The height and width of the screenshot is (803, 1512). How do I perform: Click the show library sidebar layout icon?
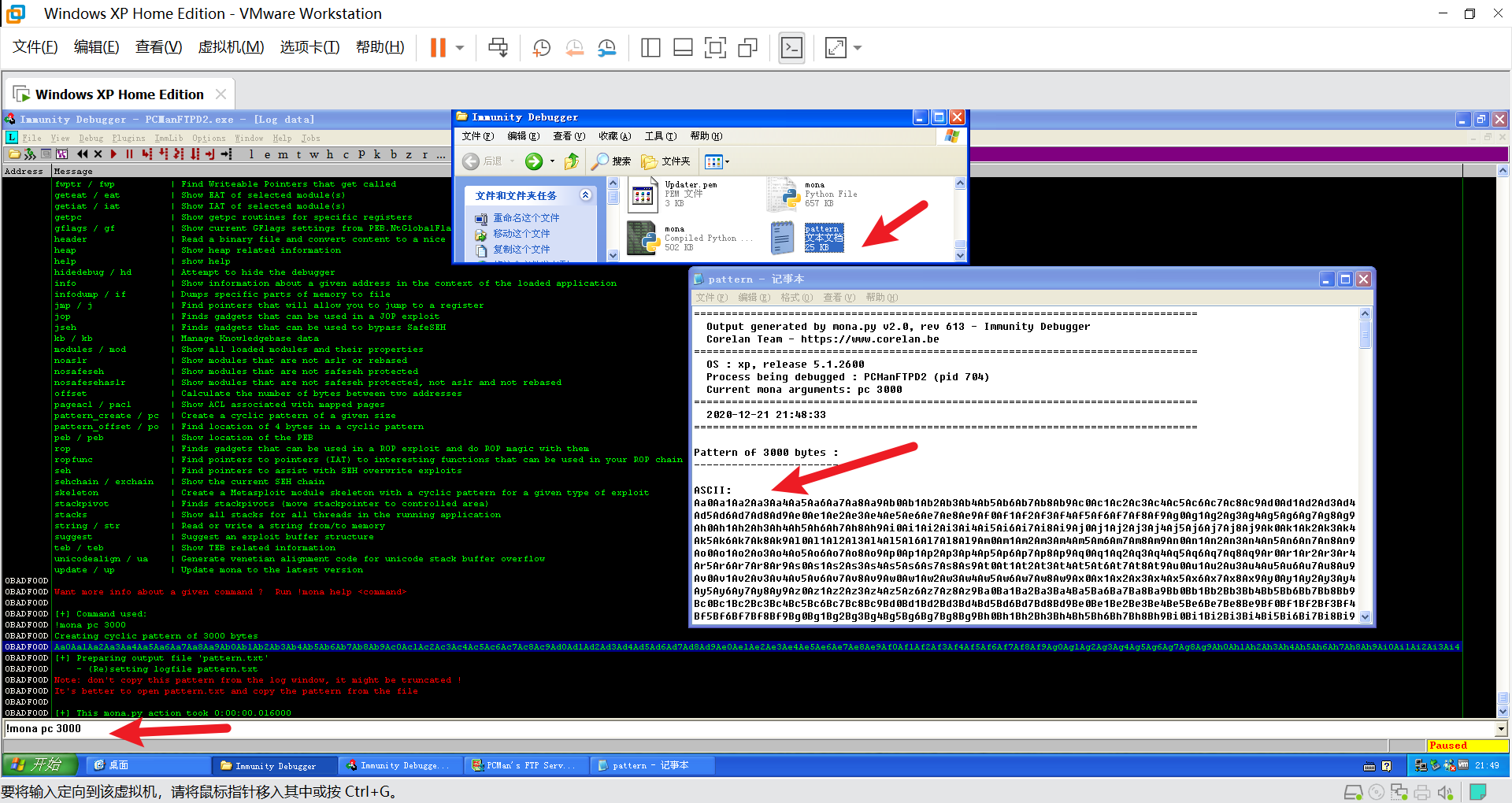650,48
